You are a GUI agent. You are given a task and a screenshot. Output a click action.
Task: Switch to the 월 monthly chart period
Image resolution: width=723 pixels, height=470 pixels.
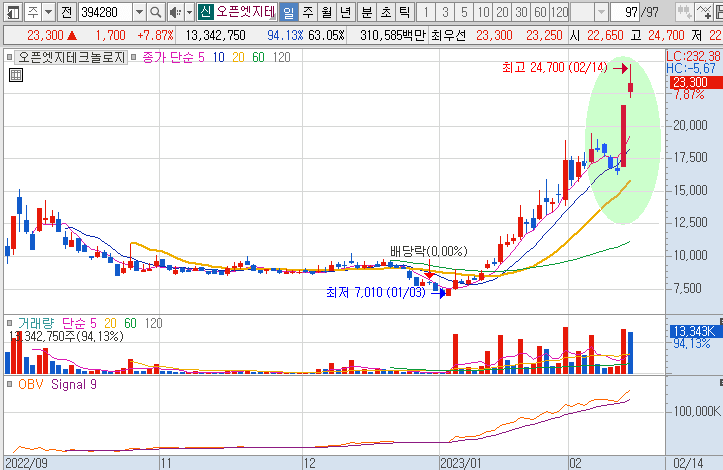coord(326,12)
